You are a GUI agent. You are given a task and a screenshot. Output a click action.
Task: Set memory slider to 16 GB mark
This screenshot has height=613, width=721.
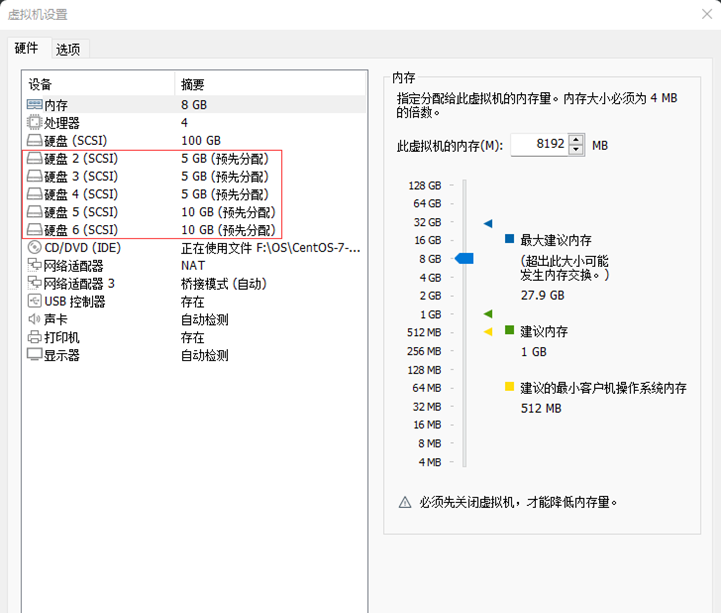pyautogui.click(x=464, y=240)
